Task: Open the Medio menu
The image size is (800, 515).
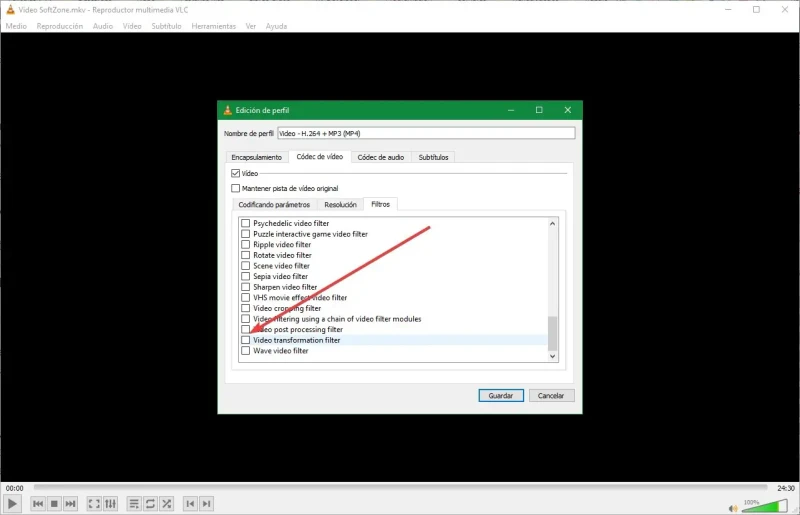Action: click(x=16, y=26)
